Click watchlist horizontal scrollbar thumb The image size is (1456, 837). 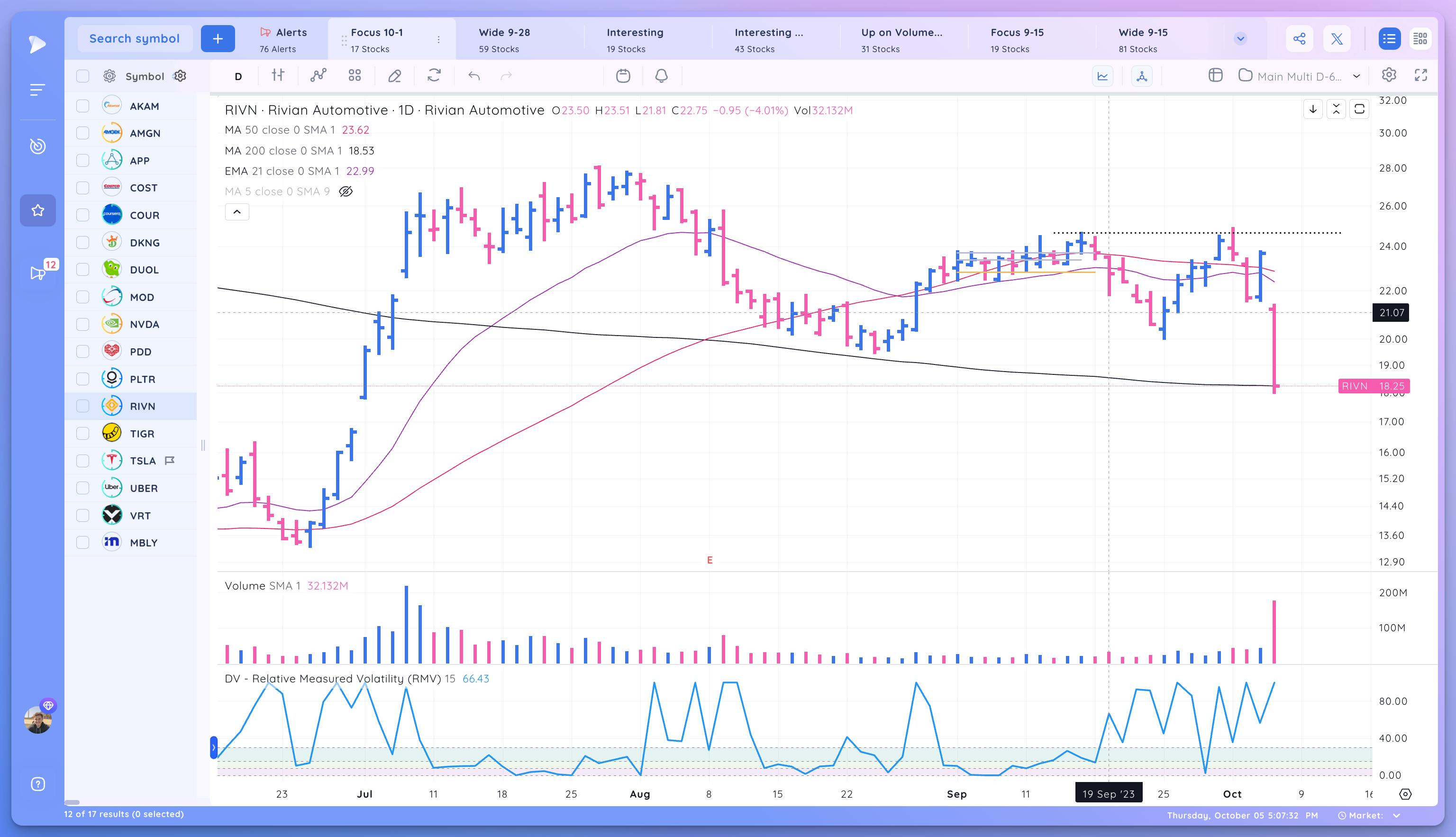tap(72, 802)
